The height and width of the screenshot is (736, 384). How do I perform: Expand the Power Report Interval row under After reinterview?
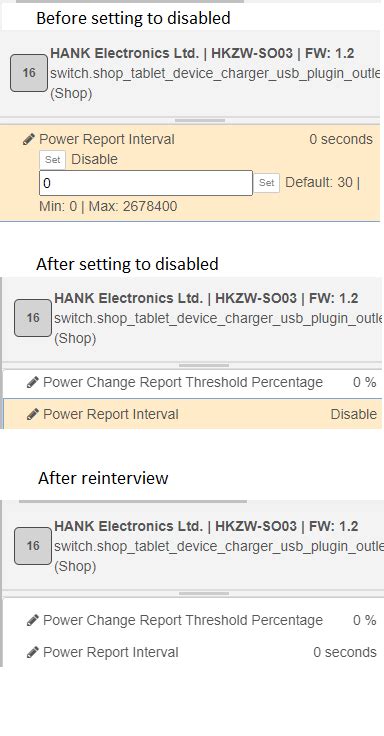click(x=192, y=652)
